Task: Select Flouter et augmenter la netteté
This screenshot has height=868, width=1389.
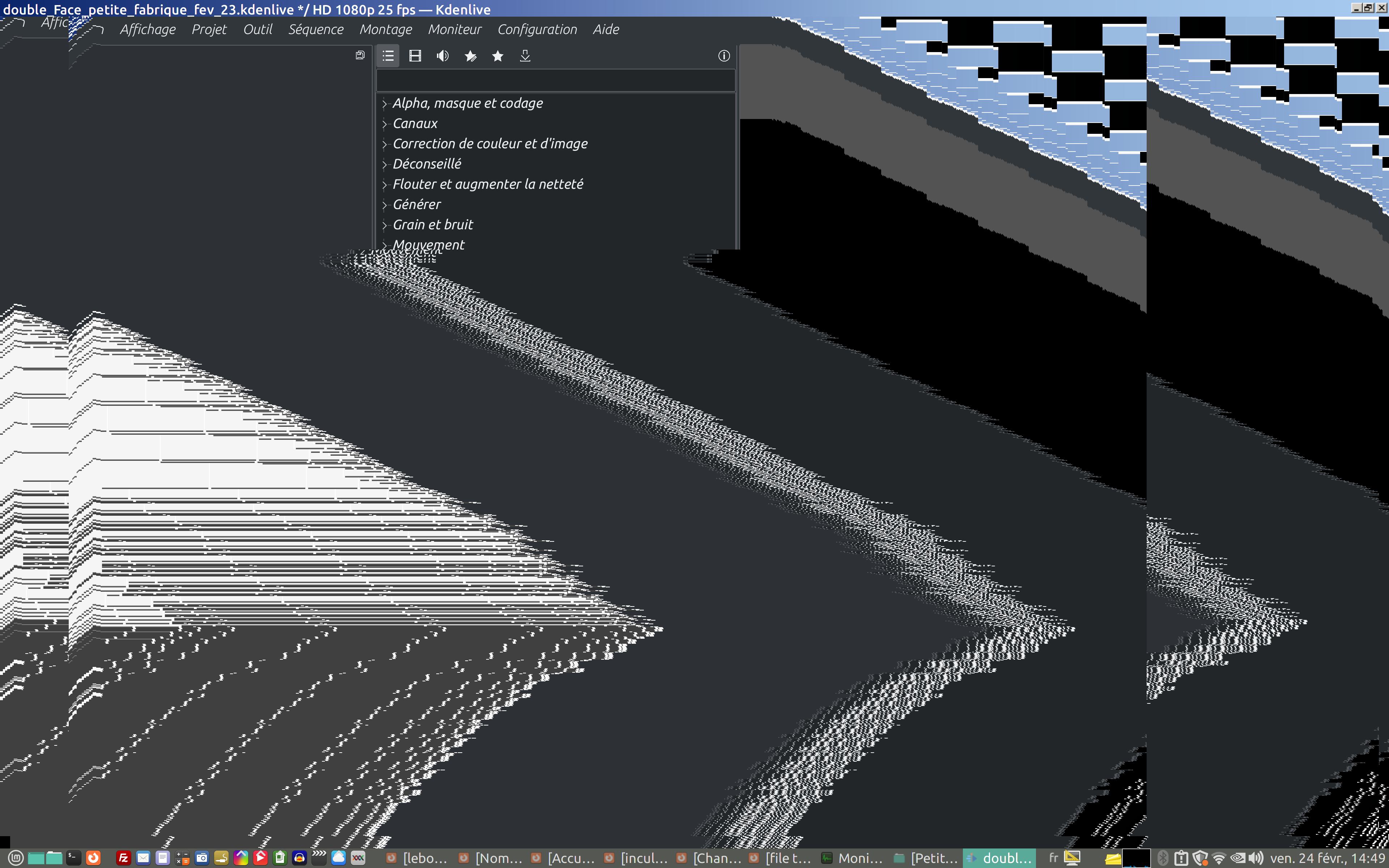Action: coord(487,184)
